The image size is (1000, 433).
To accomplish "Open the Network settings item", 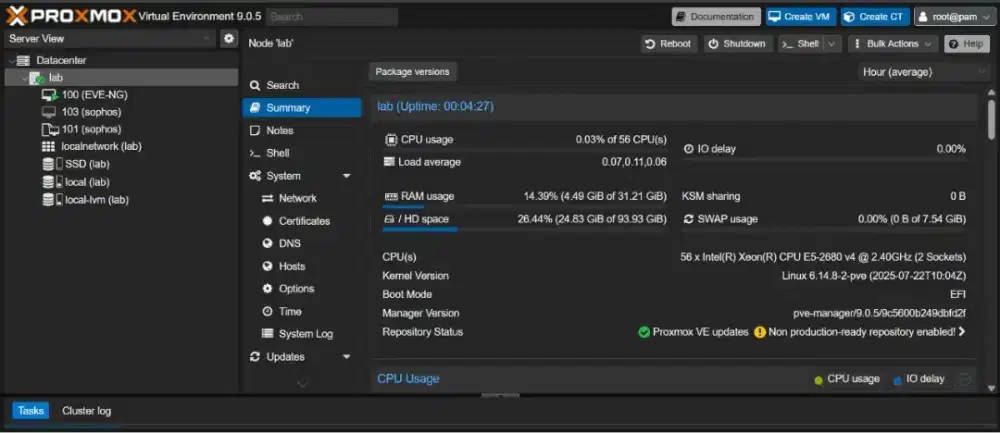I will pos(302,199).
